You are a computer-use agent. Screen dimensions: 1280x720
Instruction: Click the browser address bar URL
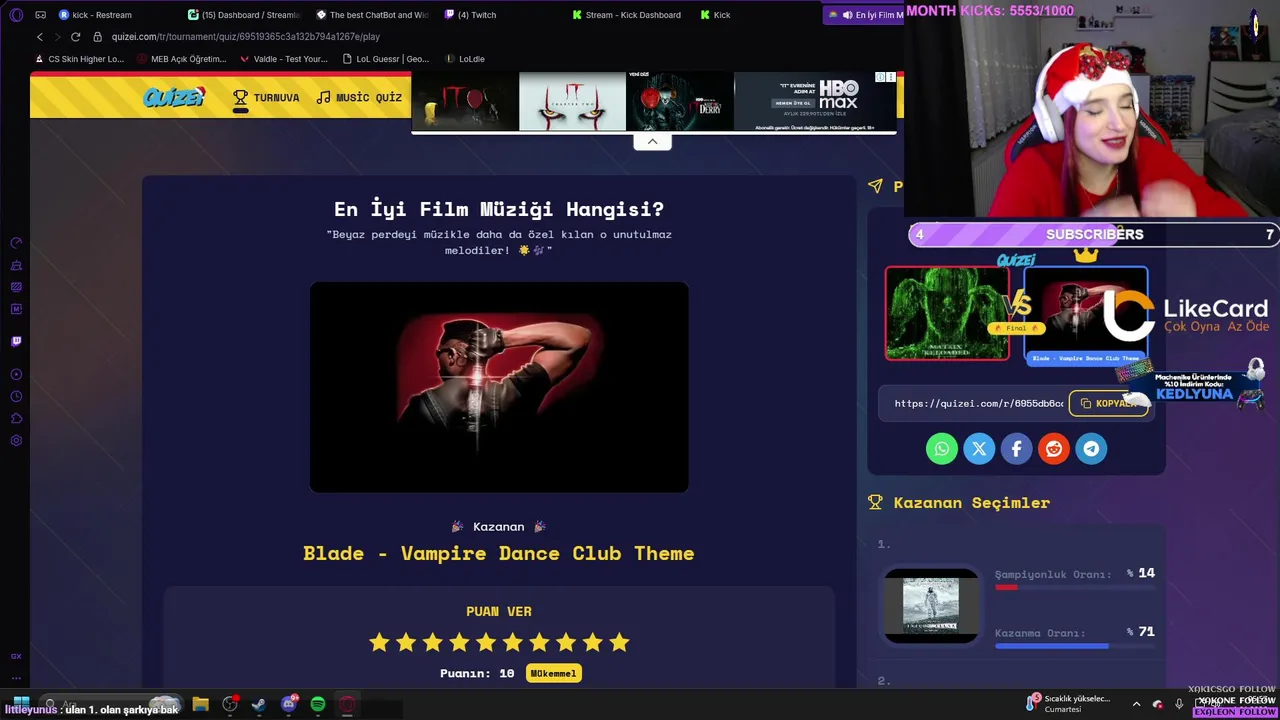[x=245, y=37]
